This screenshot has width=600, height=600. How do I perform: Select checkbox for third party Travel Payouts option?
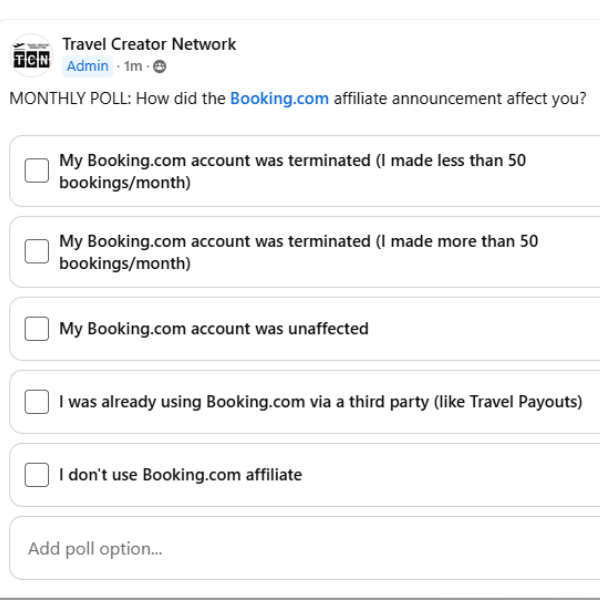(37, 402)
